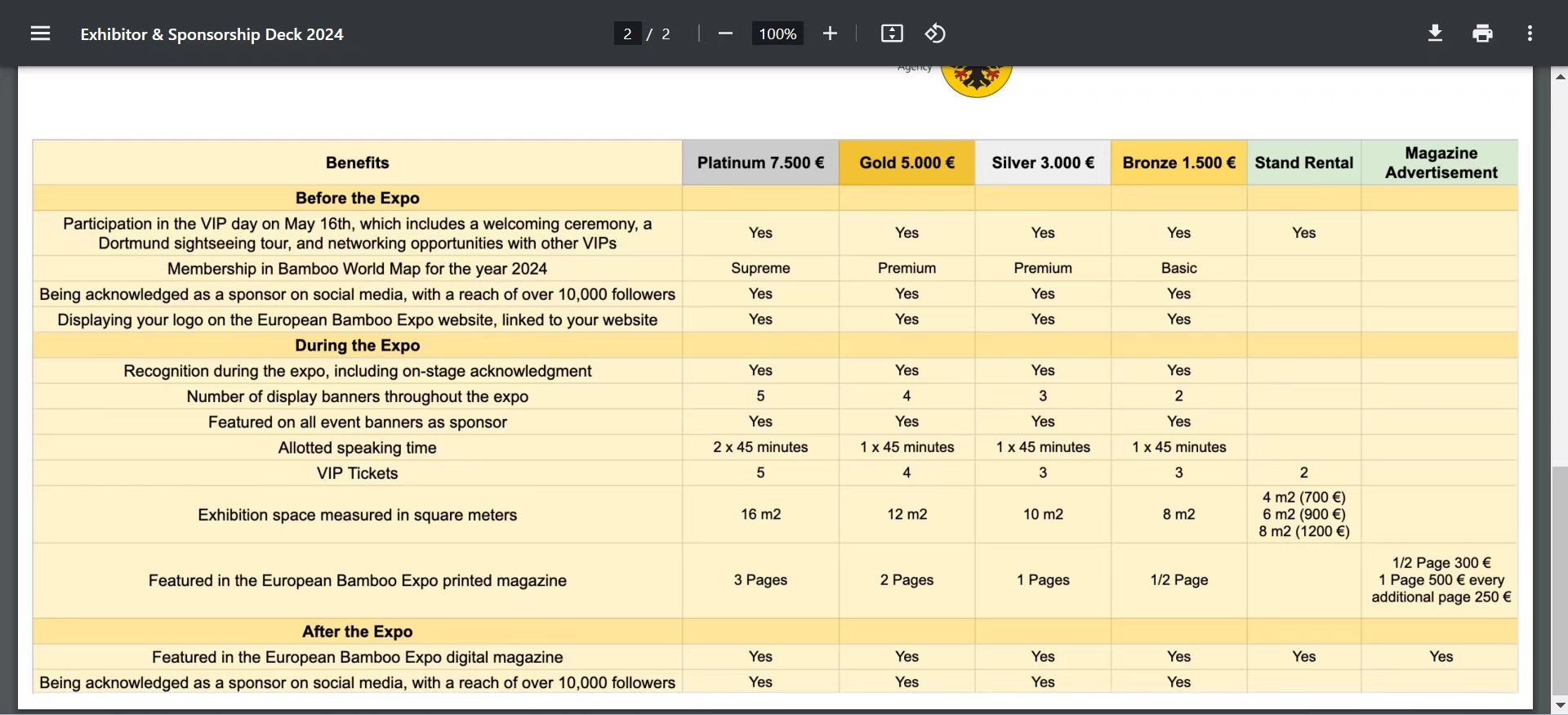Click the Participation in the VIP day label
This screenshot has height=715, width=1568.
point(357,234)
